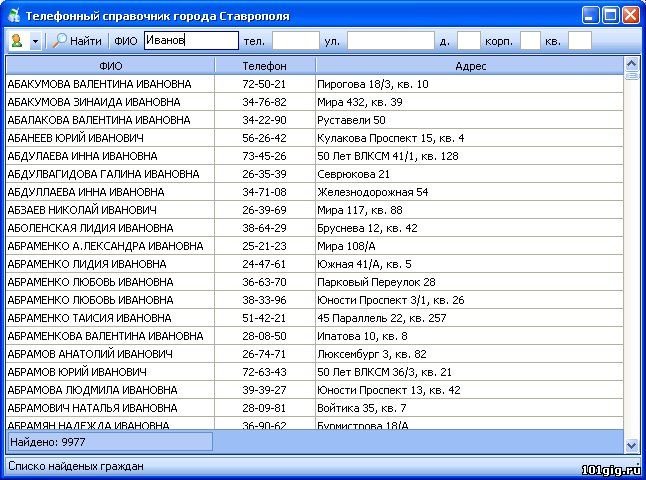Select row АБАКУМОВА ЗИНАИДА ИВАНОВНА
Image resolution: width=646 pixels, height=480 pixels.
point(315,102)
